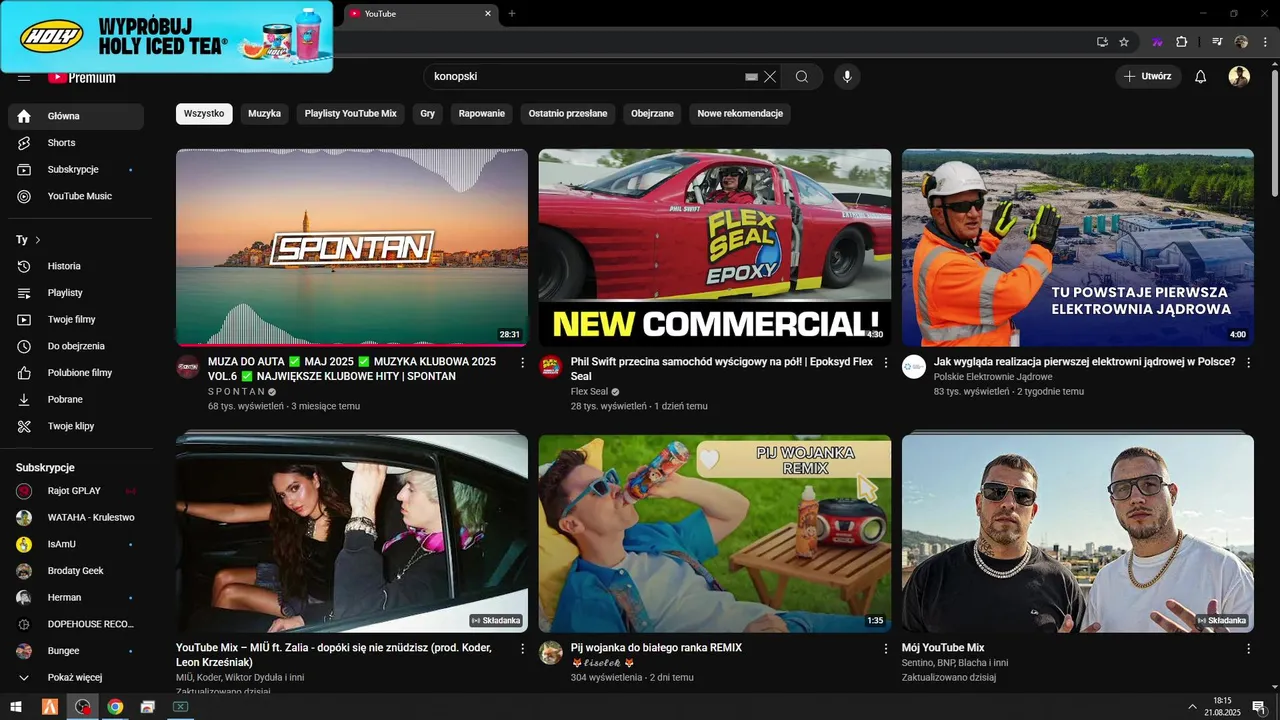Open options for the SPONTAN video
The height and width of the screenshot is (720, 1280).
coord(522,362)
